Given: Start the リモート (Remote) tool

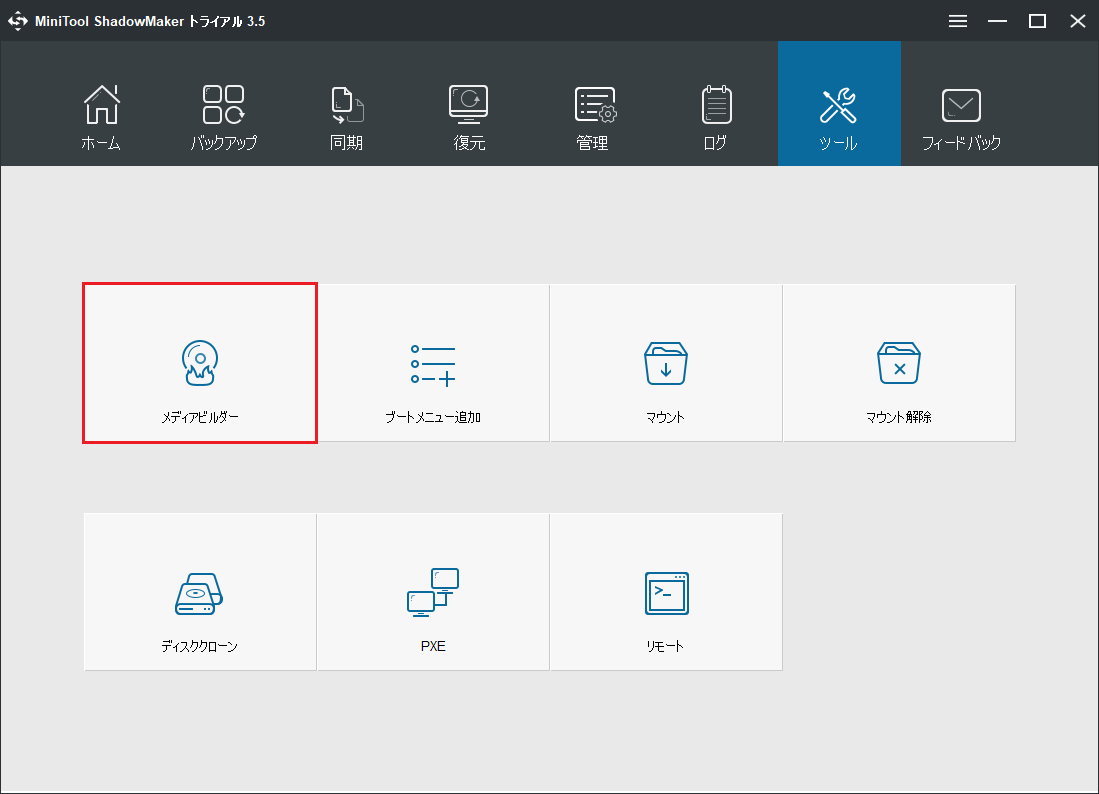Looking at the screenshot, I should pyautogui.click(x=665, y=591).
